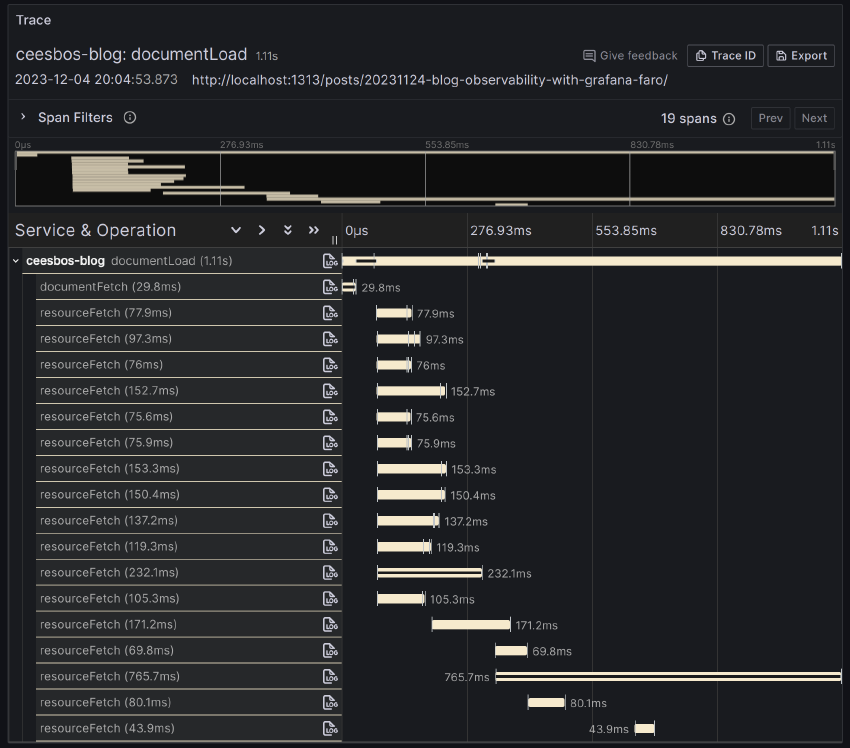Click the log icon for resourceFetch (765.7ms)
This screenshot has height=748, width=850.
click(x=330, y=677)
